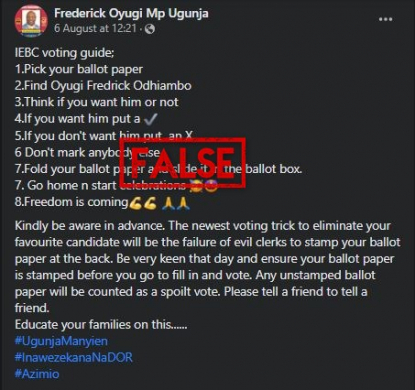Viewport: 415px width, 390px height.
Task: Follow the #InawezekanaNaDOR hashtag
Action: tap(74, 357)
